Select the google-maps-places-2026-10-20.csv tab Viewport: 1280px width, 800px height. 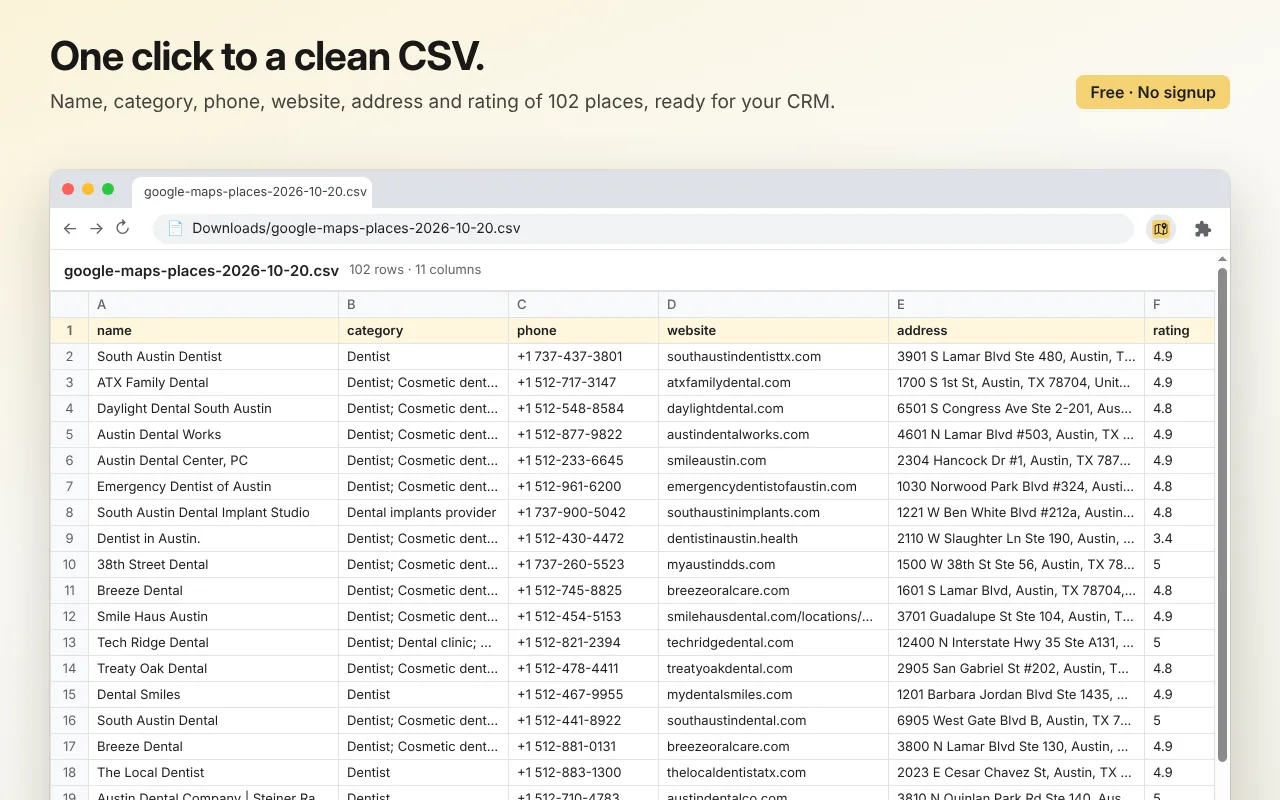click(x=254, y=191)
